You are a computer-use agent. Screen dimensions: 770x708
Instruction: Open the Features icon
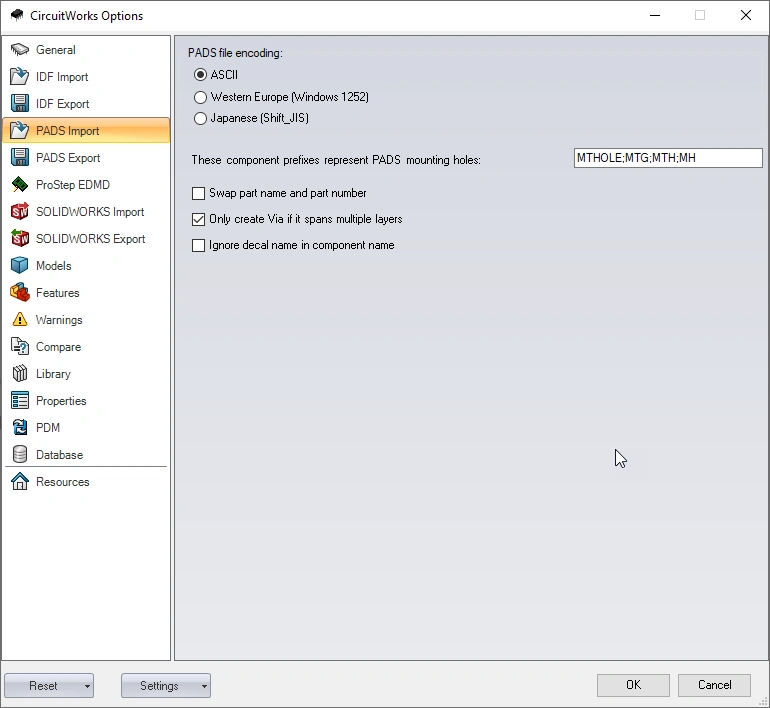[x=20, y=293]
